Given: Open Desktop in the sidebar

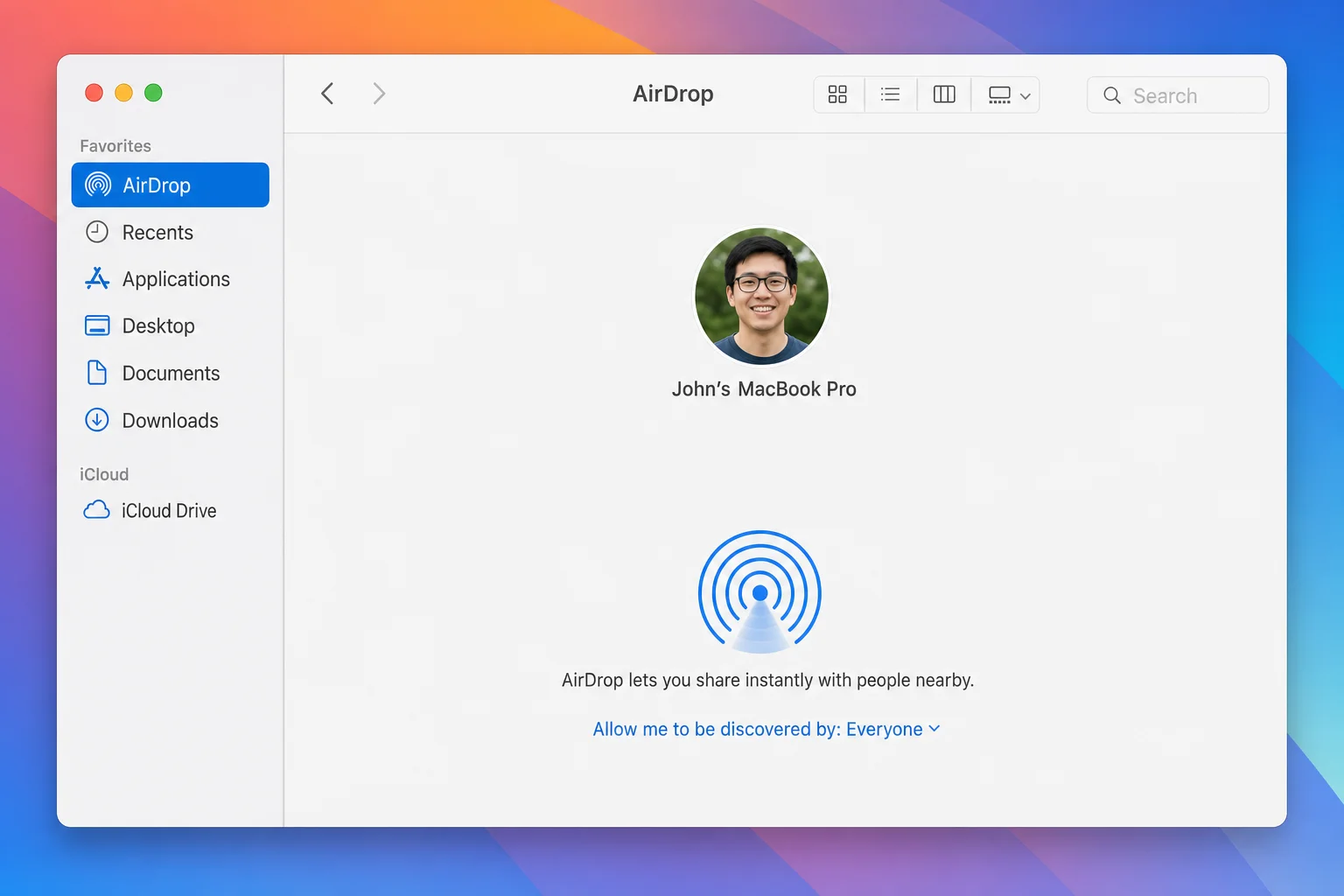Looking at the screenshot, I should click(x=171, y=325).
